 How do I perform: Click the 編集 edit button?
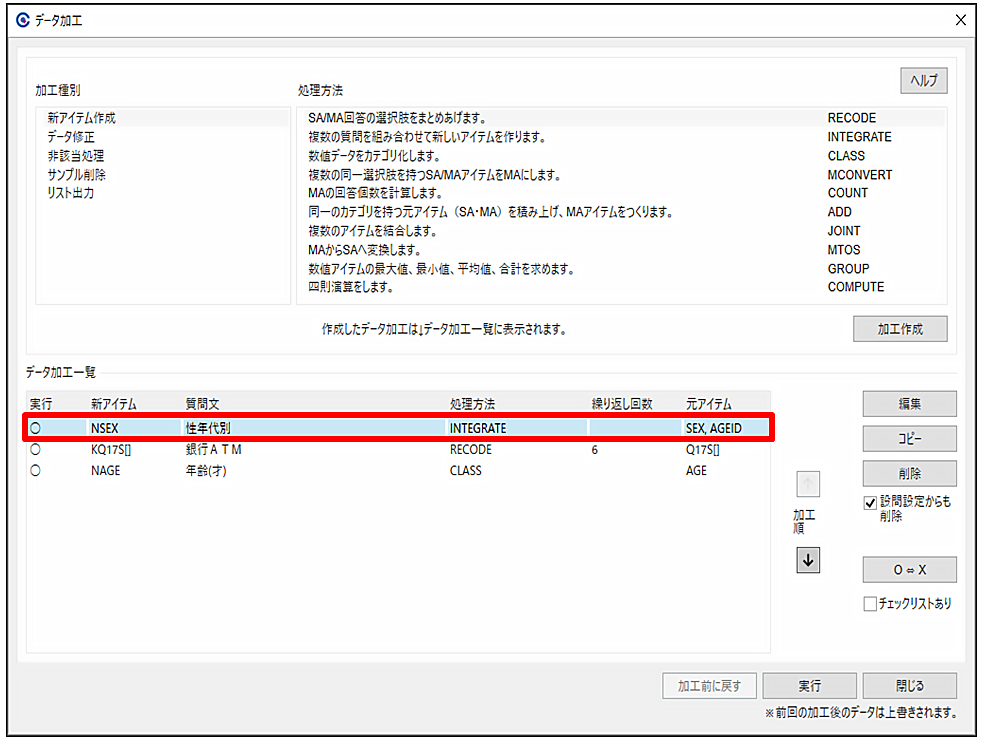pyautogui.click(x=910, y=404)
